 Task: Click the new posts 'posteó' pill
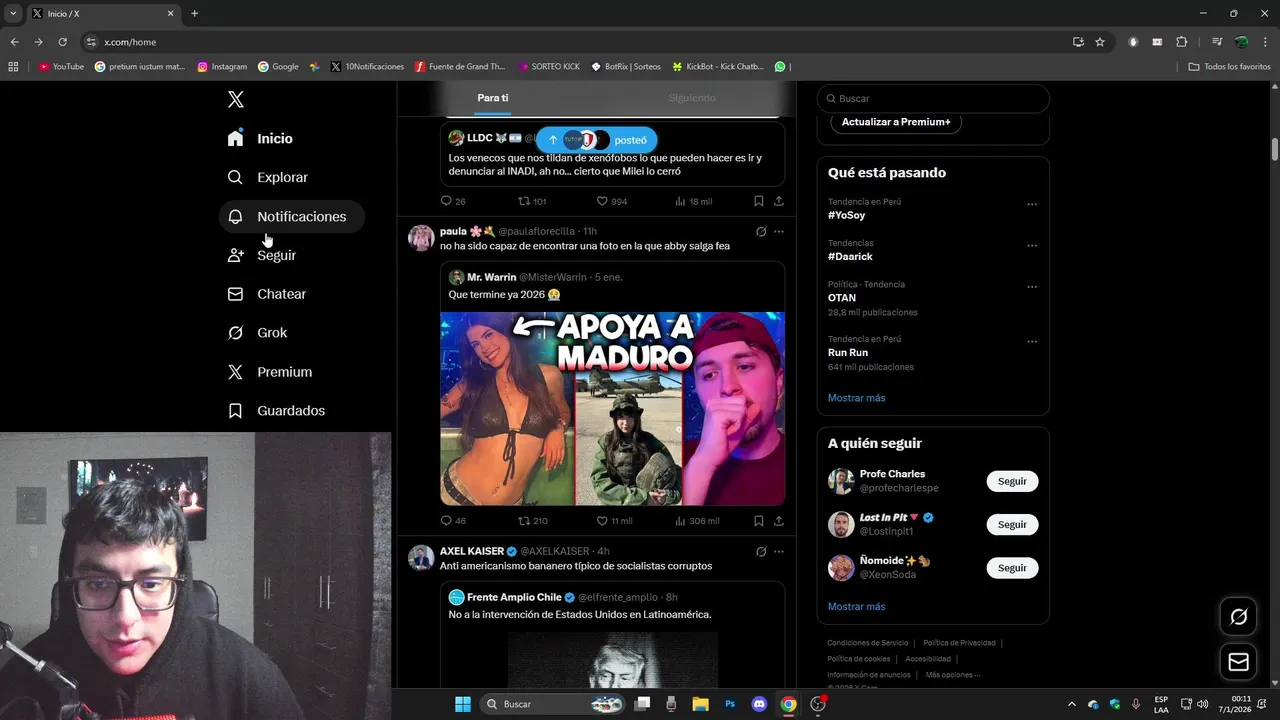click(x=597, y=140)
